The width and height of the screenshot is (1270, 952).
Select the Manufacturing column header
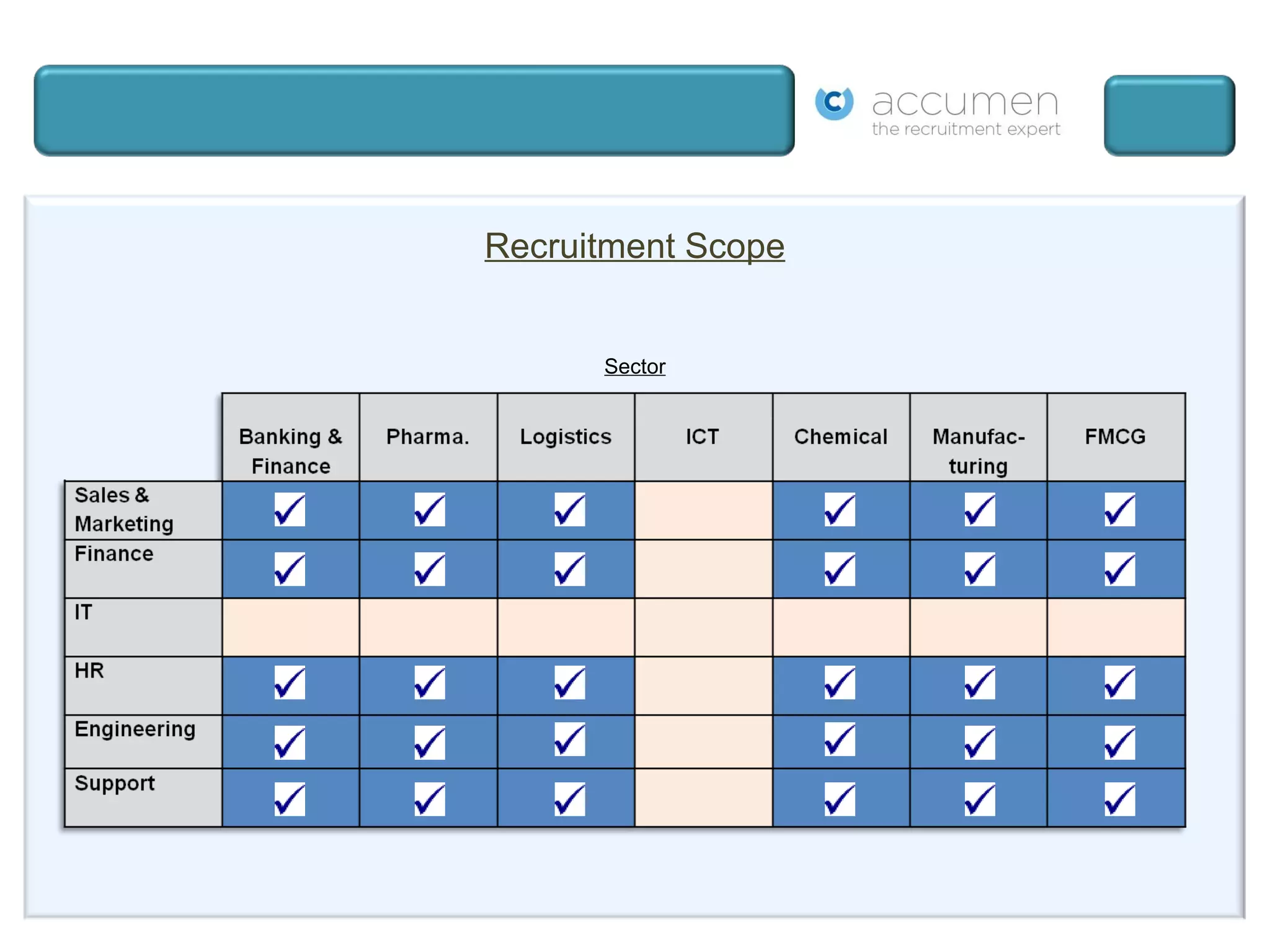coord(979,438)
